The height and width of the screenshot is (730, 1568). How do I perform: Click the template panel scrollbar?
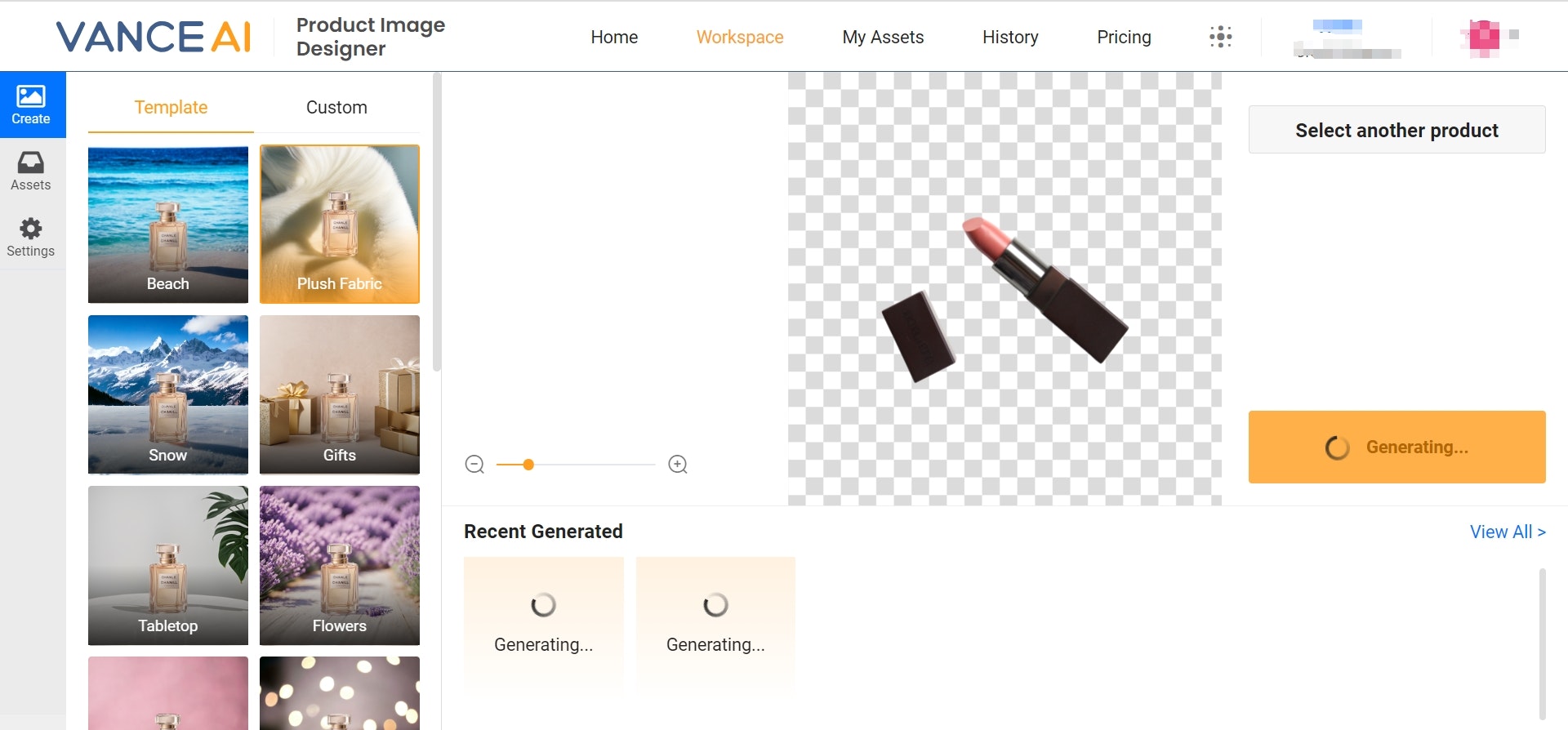pos(437,222)
